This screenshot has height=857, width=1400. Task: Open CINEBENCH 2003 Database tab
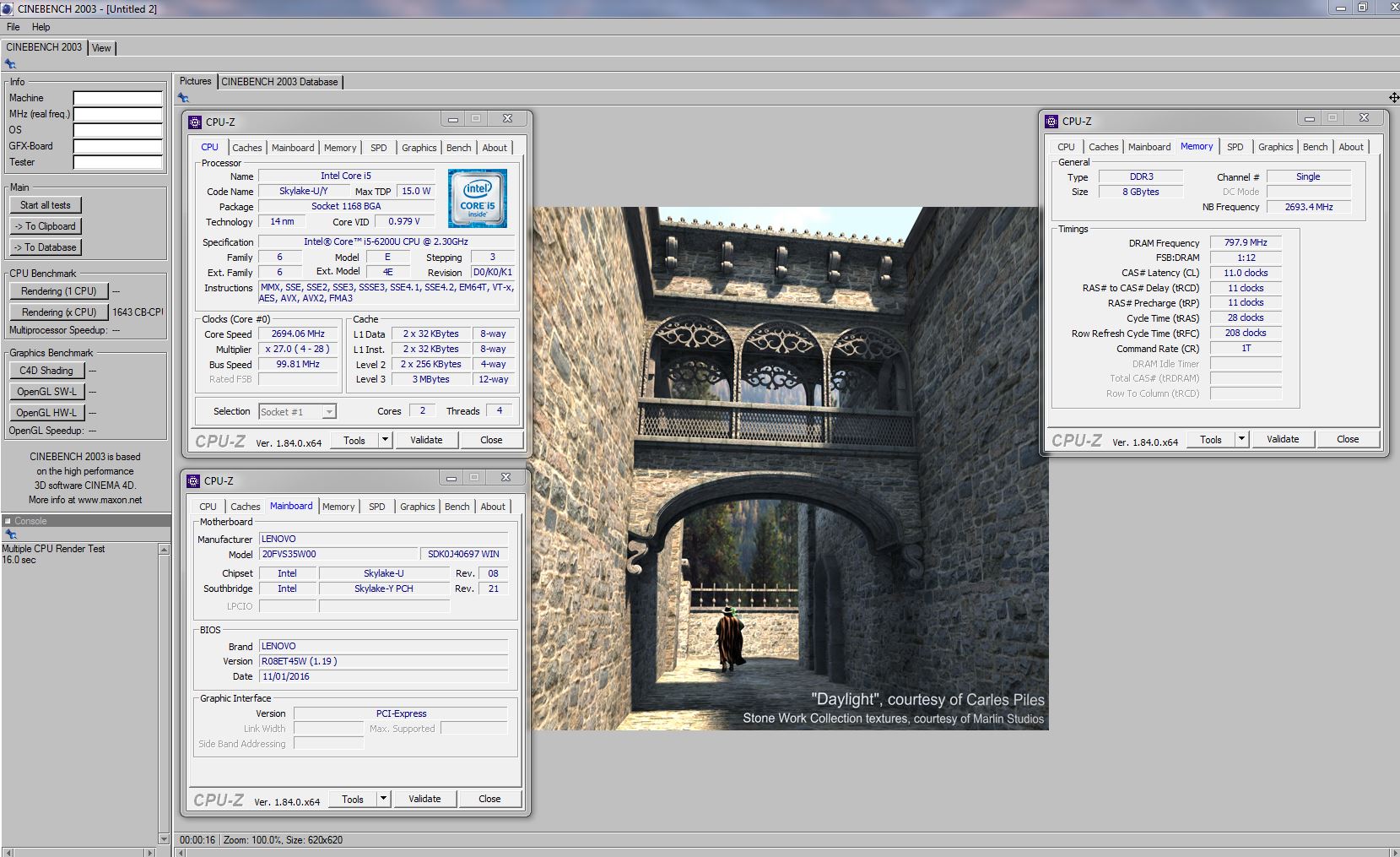[279, 82]
